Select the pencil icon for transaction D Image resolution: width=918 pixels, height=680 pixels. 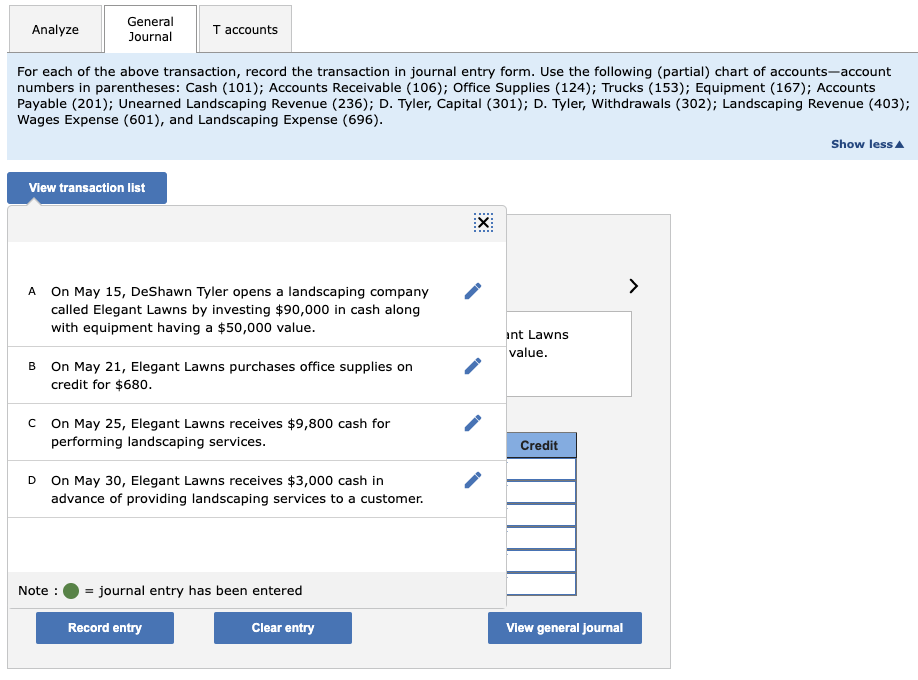point(471,480)
